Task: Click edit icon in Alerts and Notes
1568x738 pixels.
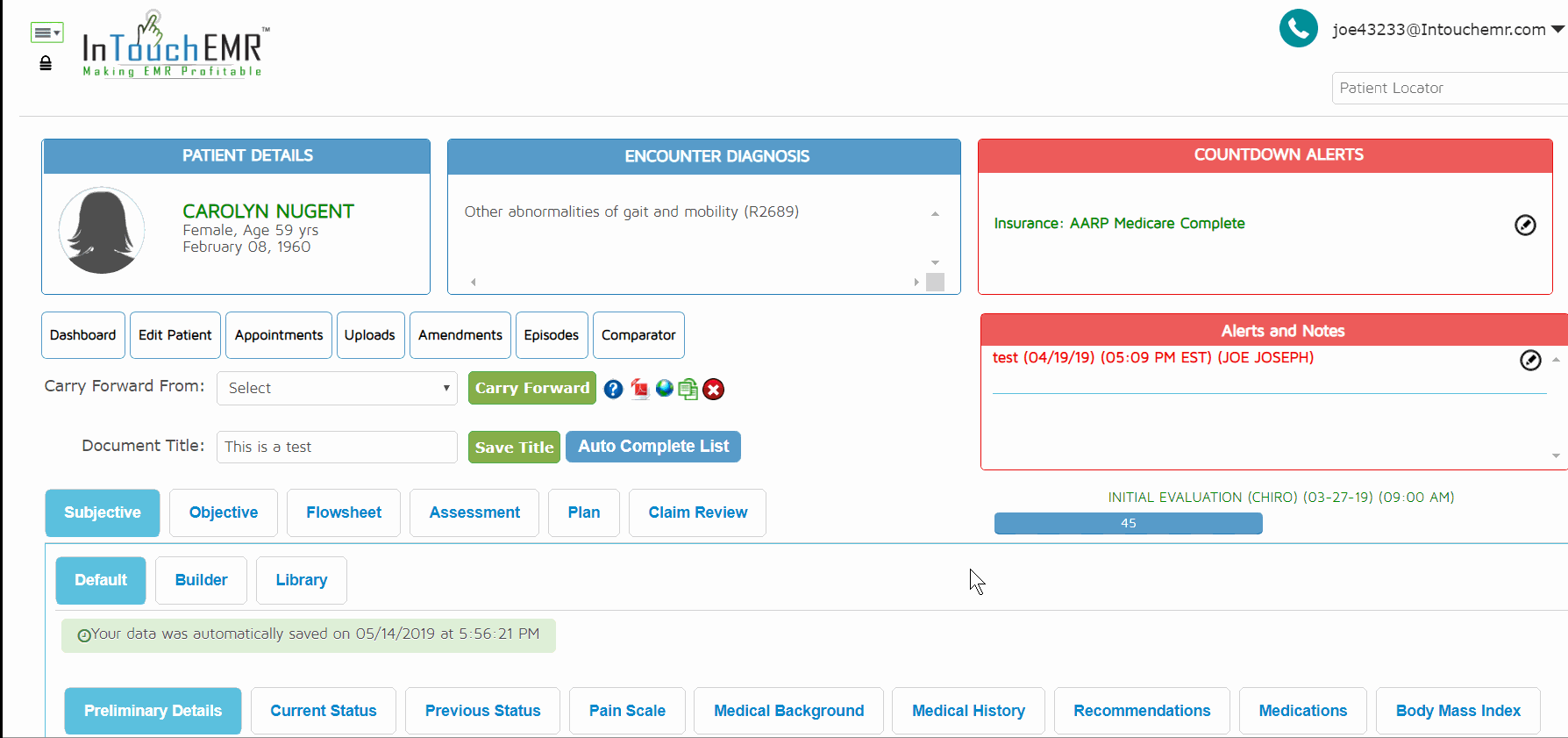Action: (x=1529, y=360)
